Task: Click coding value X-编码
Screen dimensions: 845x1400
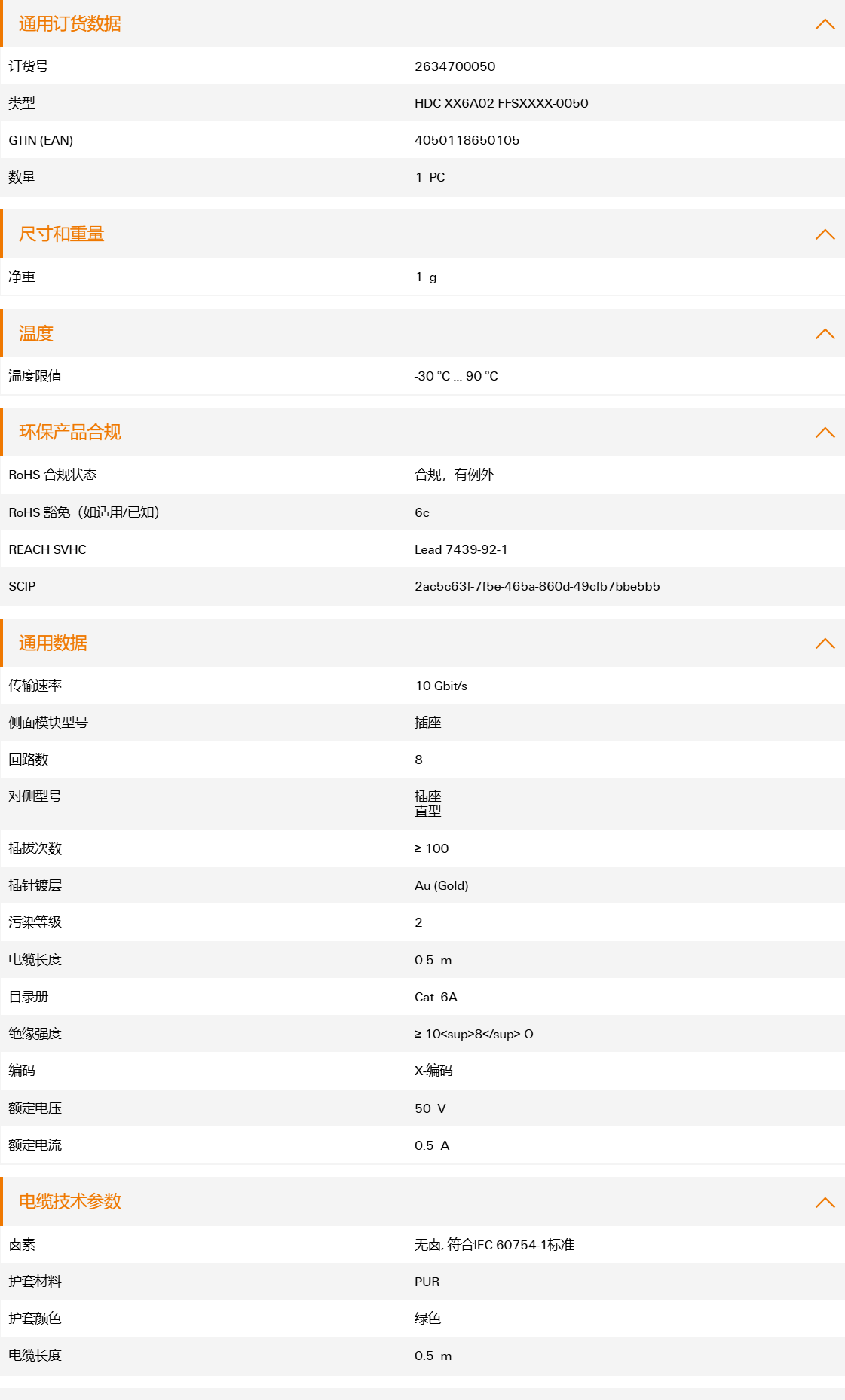Action: (x=434, y=1071)
